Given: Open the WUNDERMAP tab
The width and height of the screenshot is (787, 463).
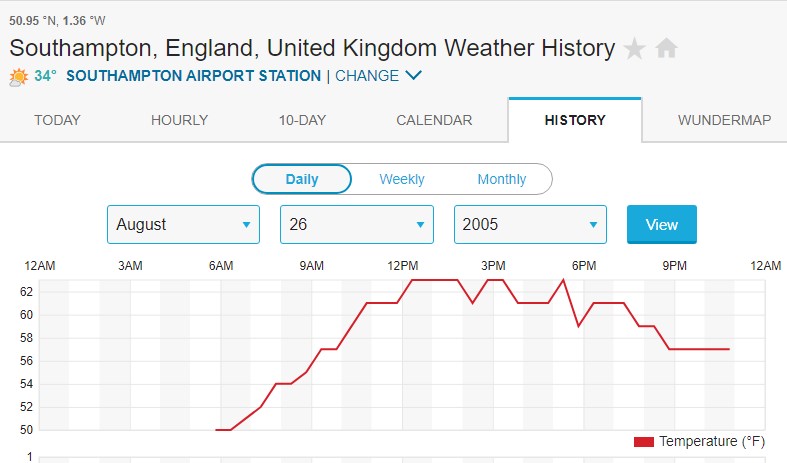Looking at the screenshot, I should click(x=724, y=120).
